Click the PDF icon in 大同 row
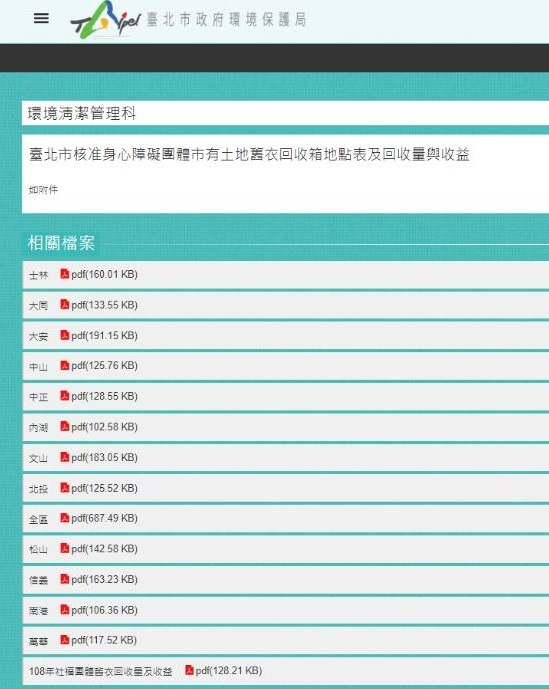 [x=65, y=305]
